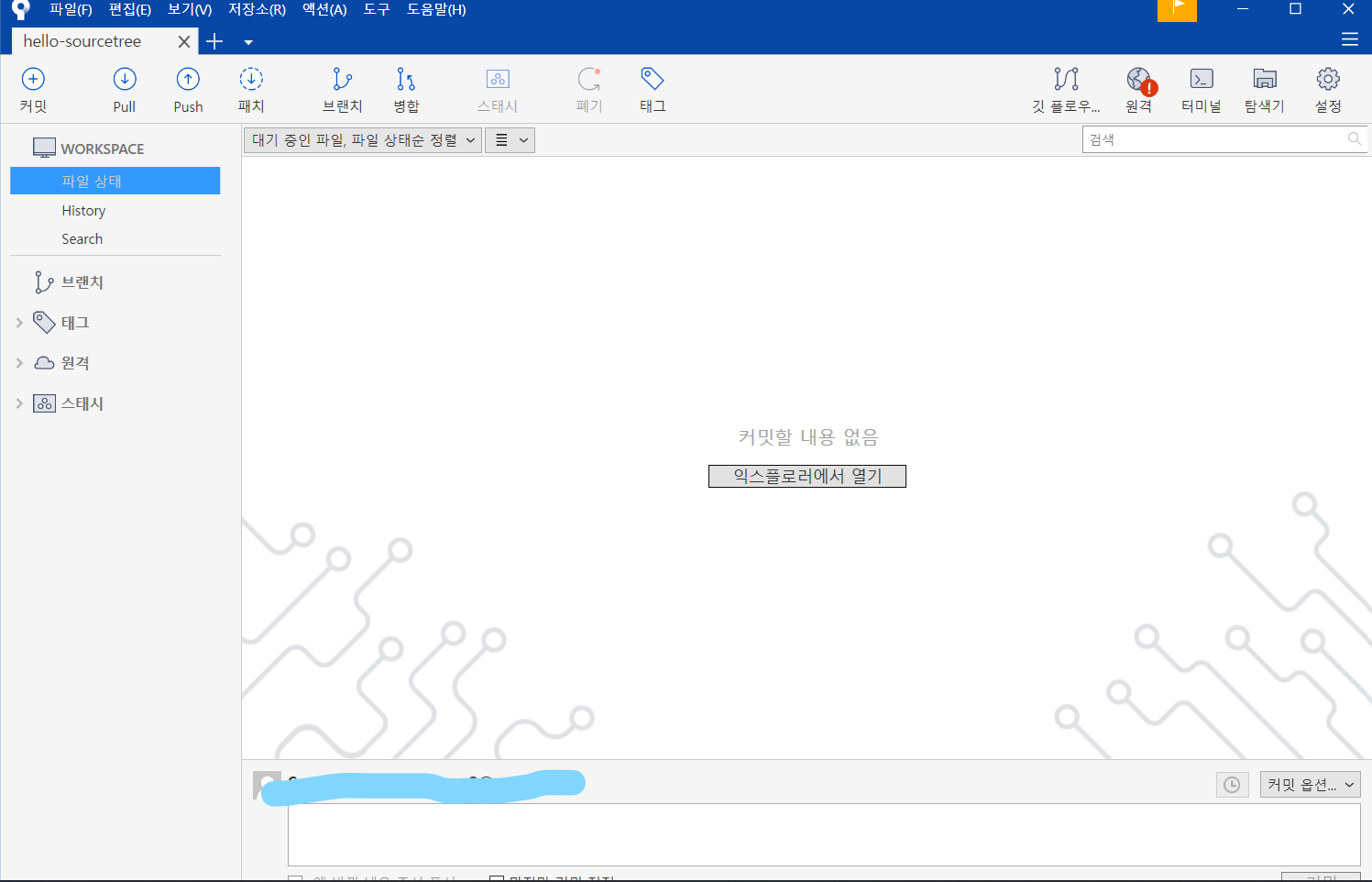Open the 깃 플로우 (Git Flow) tool
Image resolution: width=1372 pixels, height=882 pixels.
click(x=1066, y=90)
